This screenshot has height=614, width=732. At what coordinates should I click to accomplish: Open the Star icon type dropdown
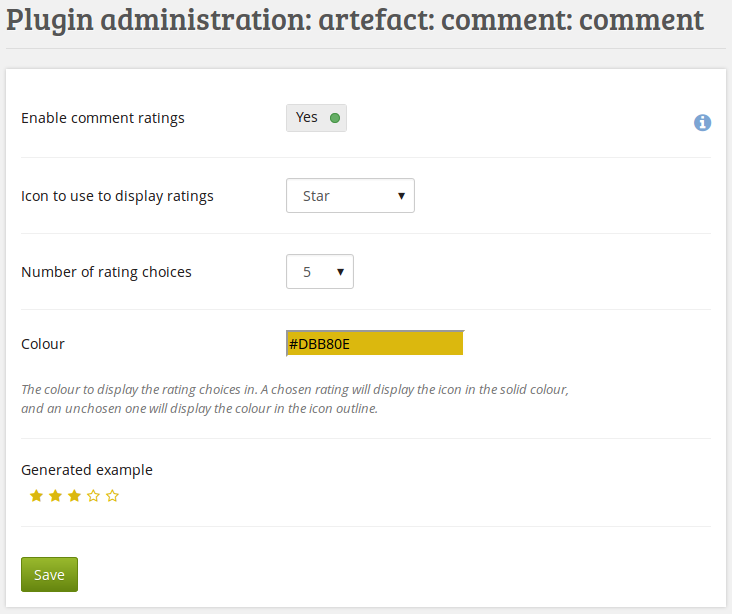(x=349, y=196)
